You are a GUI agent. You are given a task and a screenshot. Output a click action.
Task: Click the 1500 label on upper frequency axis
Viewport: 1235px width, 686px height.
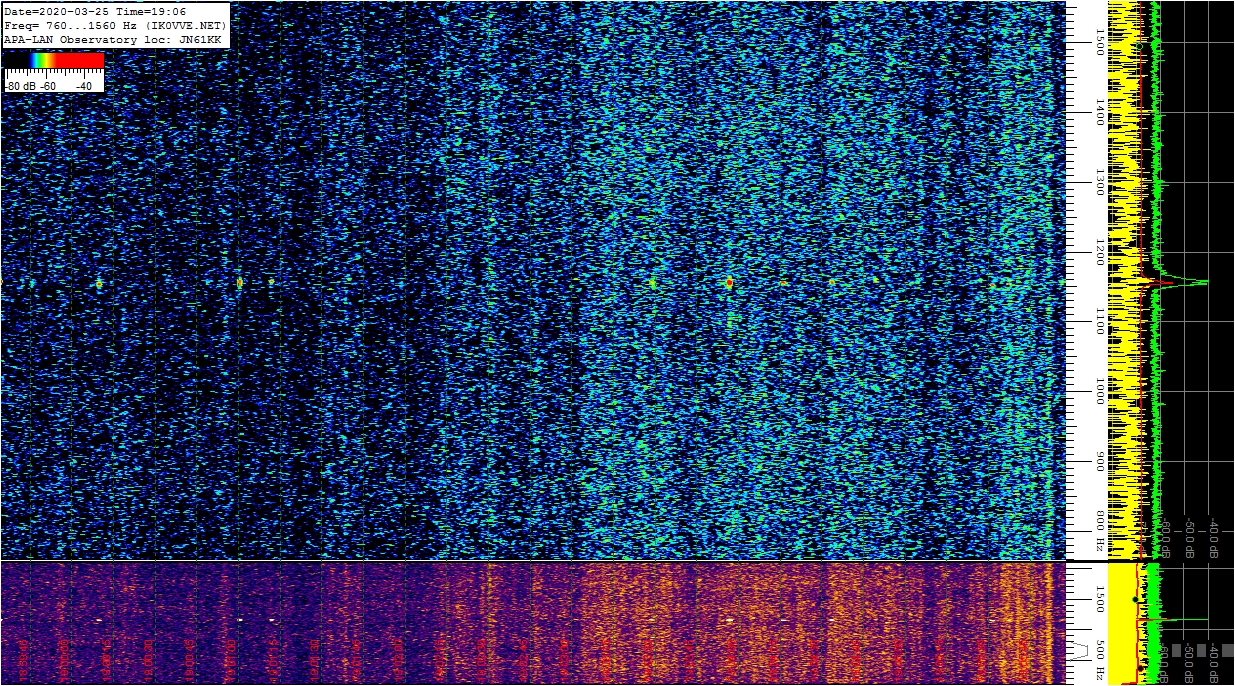click(1100, 43)
